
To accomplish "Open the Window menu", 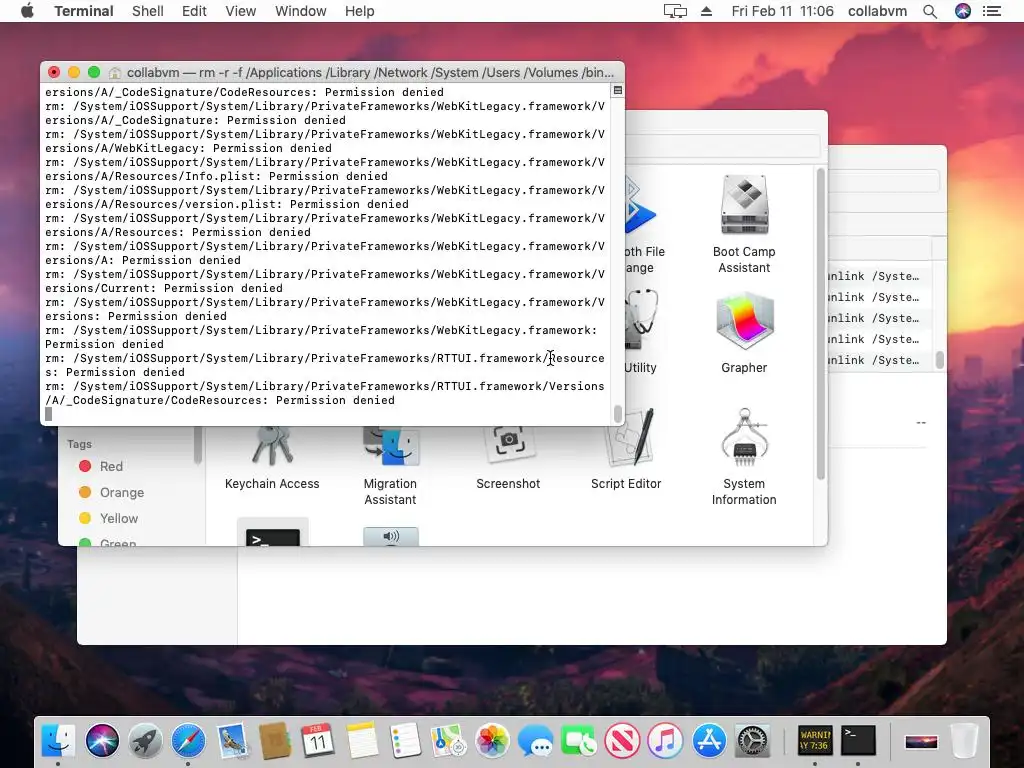I will [x=300, y=11].
